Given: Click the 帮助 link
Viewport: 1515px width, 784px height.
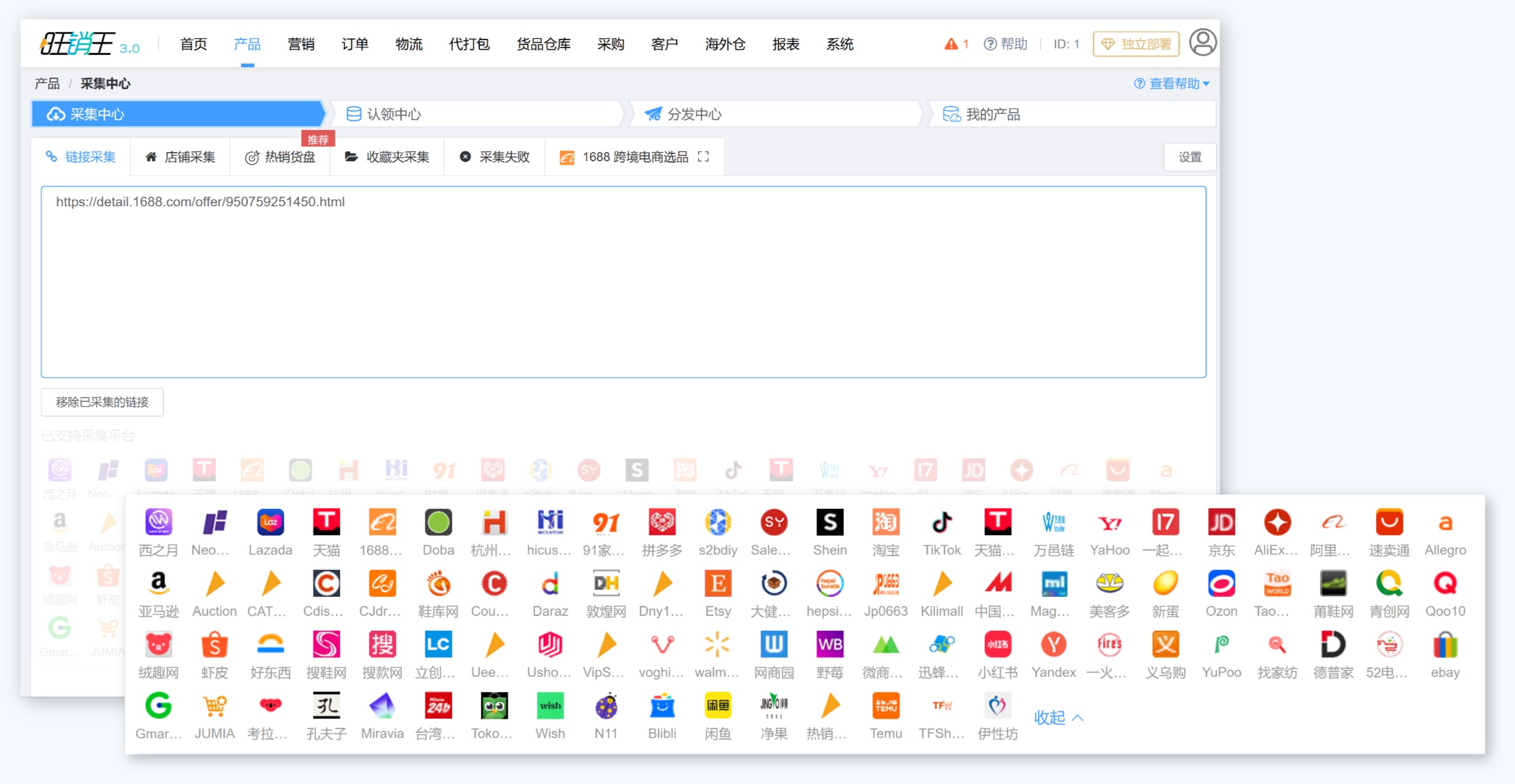Looking at the screenshot, I should (x=1006, y=44).
